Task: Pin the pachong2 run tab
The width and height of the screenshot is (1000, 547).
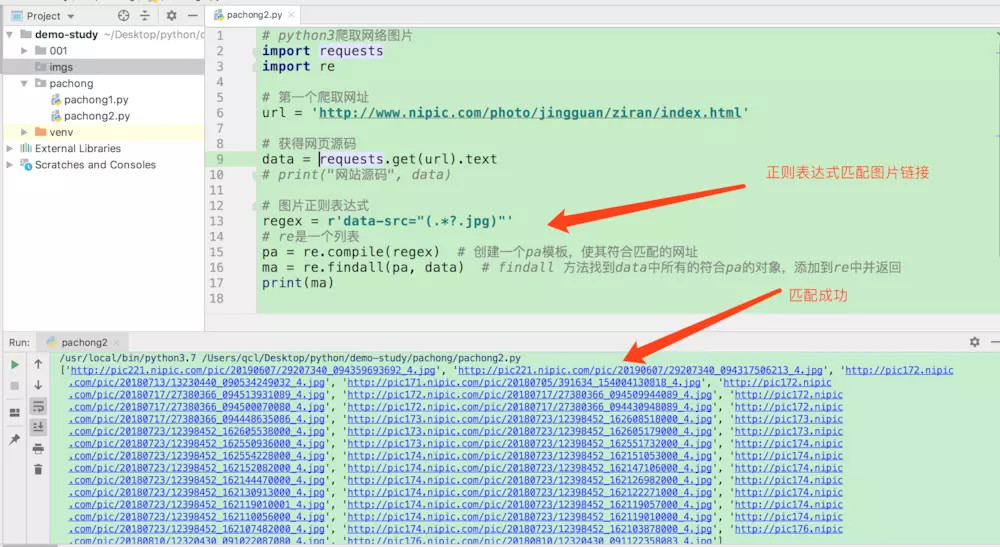Action: point(15,439)
